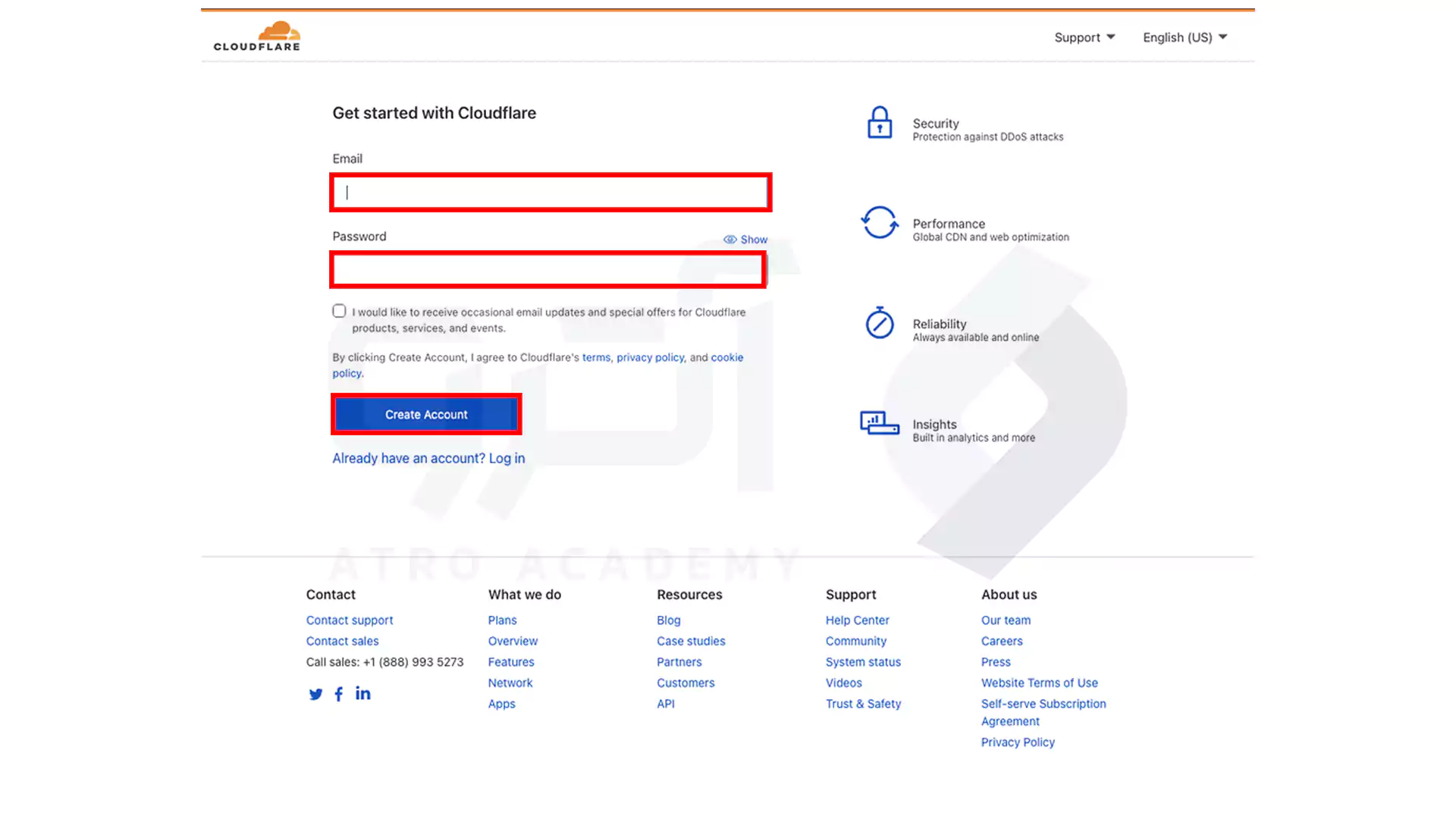Visit the Community link

click(x=856, y=642)
